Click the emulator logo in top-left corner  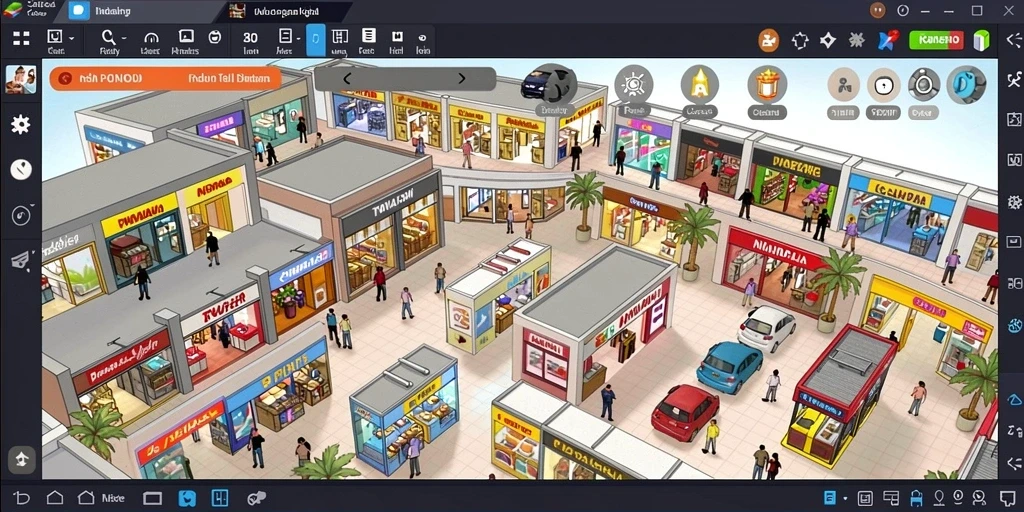click(13, 10)
